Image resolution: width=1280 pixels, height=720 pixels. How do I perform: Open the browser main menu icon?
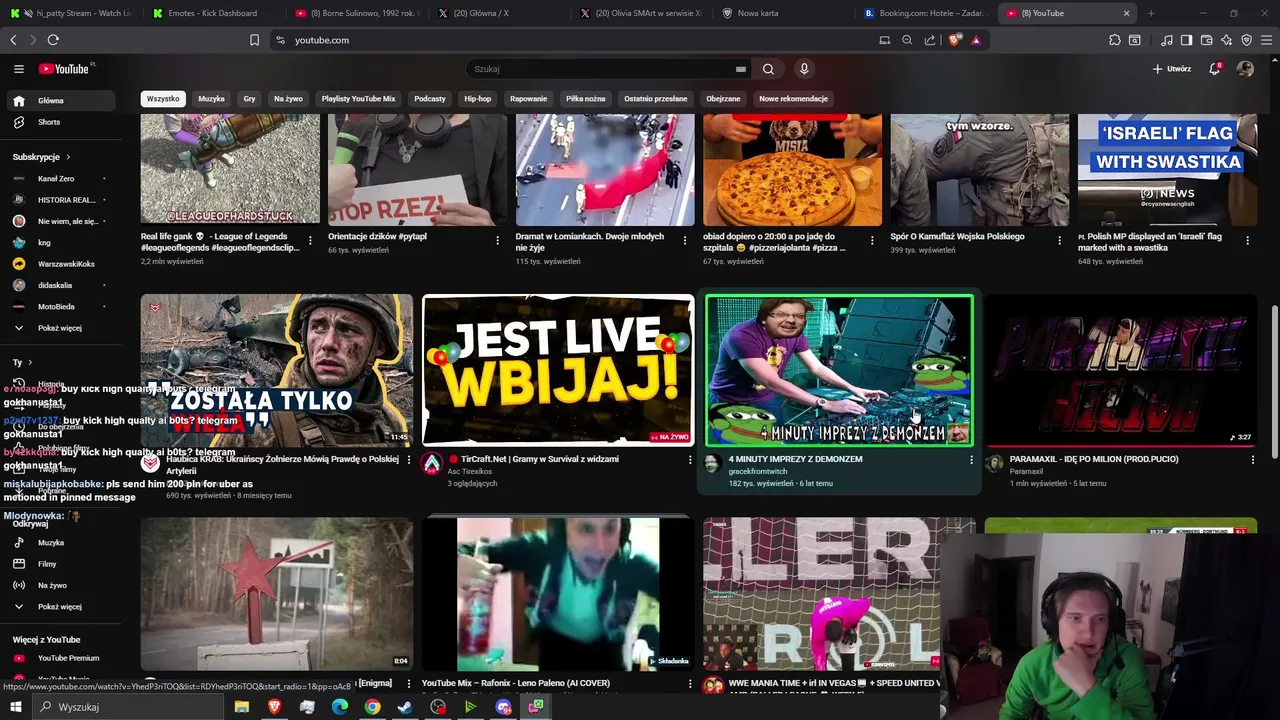pyautogui.click(x=1267, y=40)
